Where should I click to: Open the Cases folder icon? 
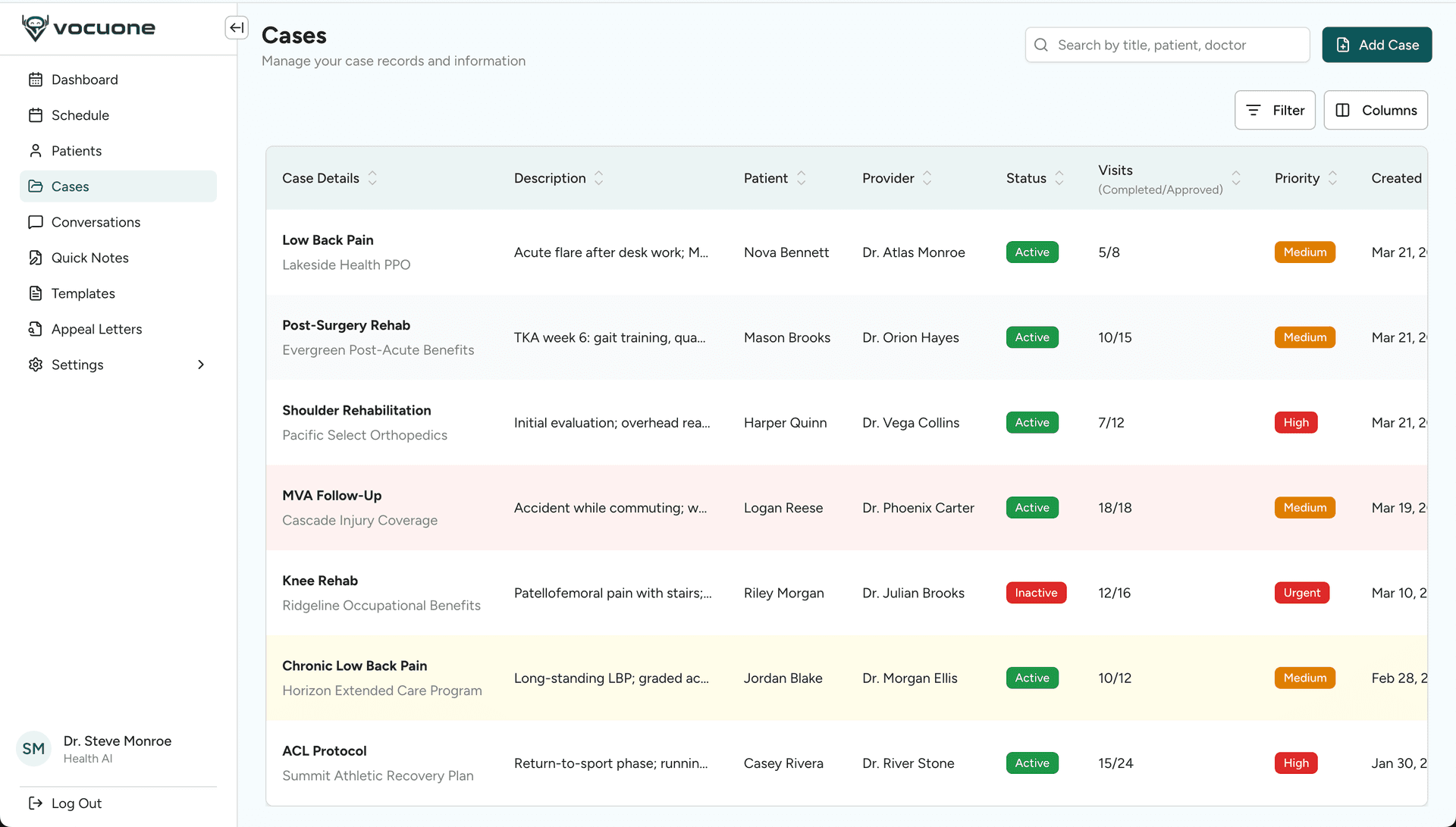(36, 186)
